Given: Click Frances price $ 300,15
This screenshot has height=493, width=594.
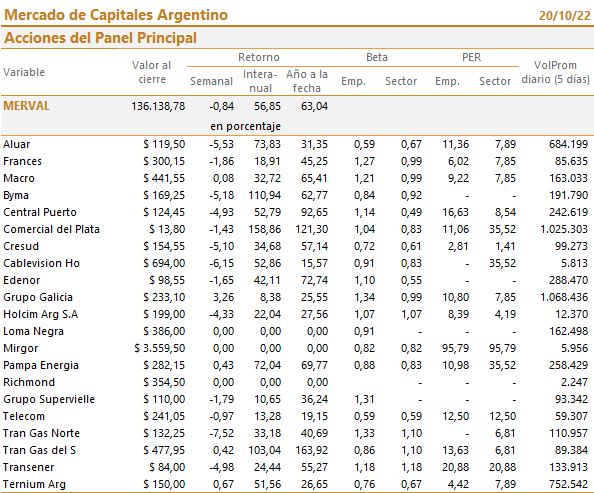Looking at the screenshot, I should click(164, 161).
